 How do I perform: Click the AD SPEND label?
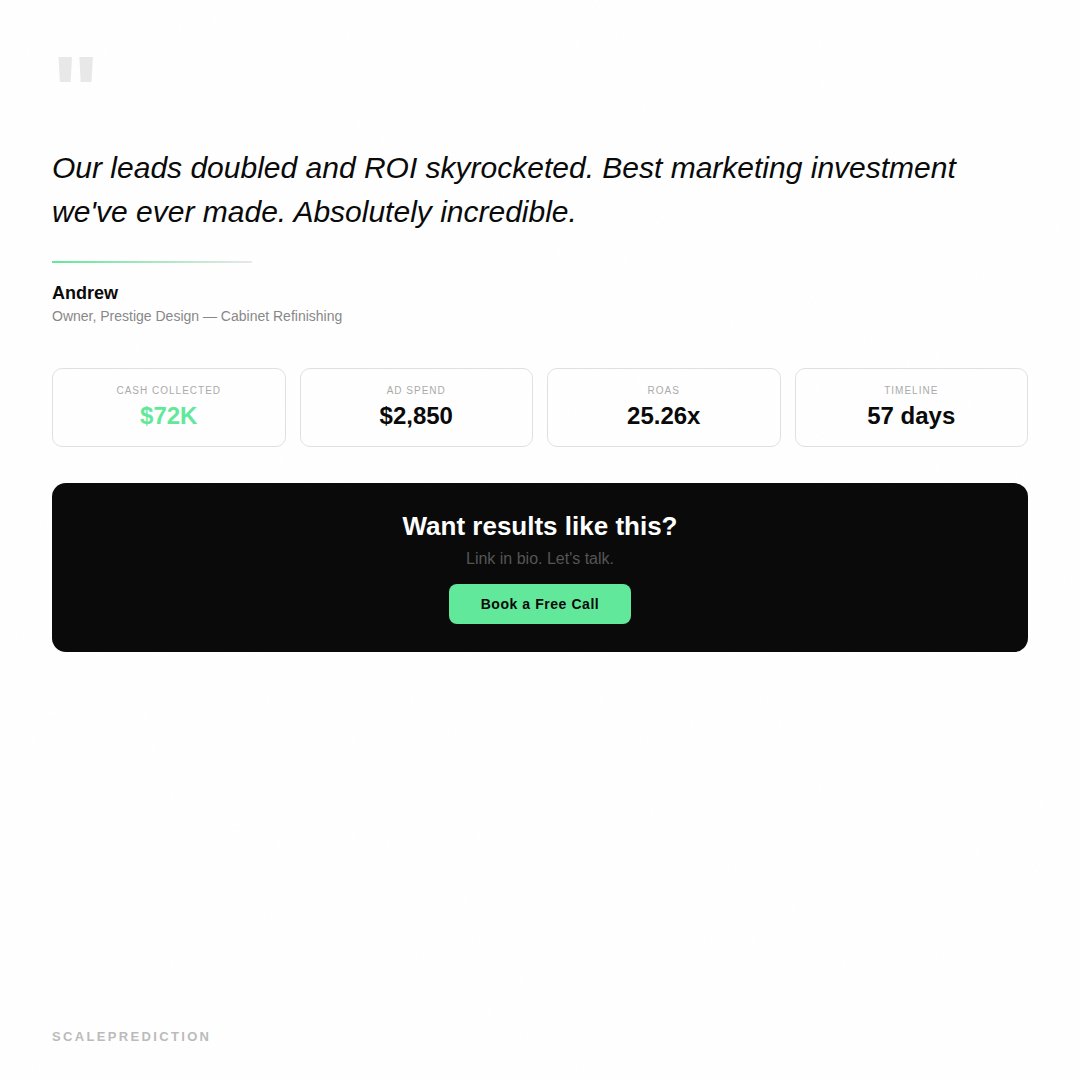pyautogui.click(x=416, y=390)
